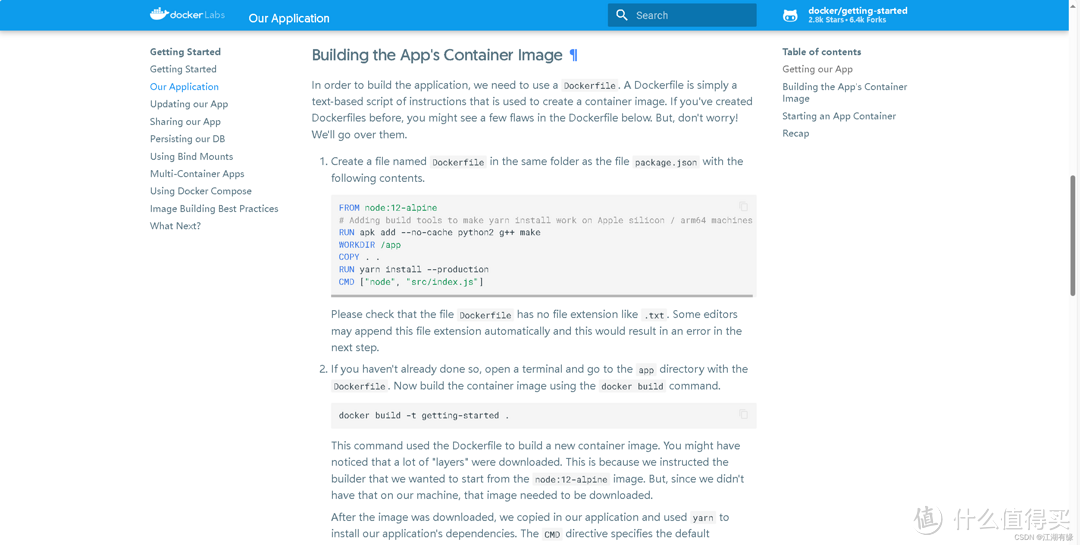Image resolution: width=1080 pixels, height=545 pixels.
Task: Open Image Building Best Practices
Action: click(x=214, y=209)
